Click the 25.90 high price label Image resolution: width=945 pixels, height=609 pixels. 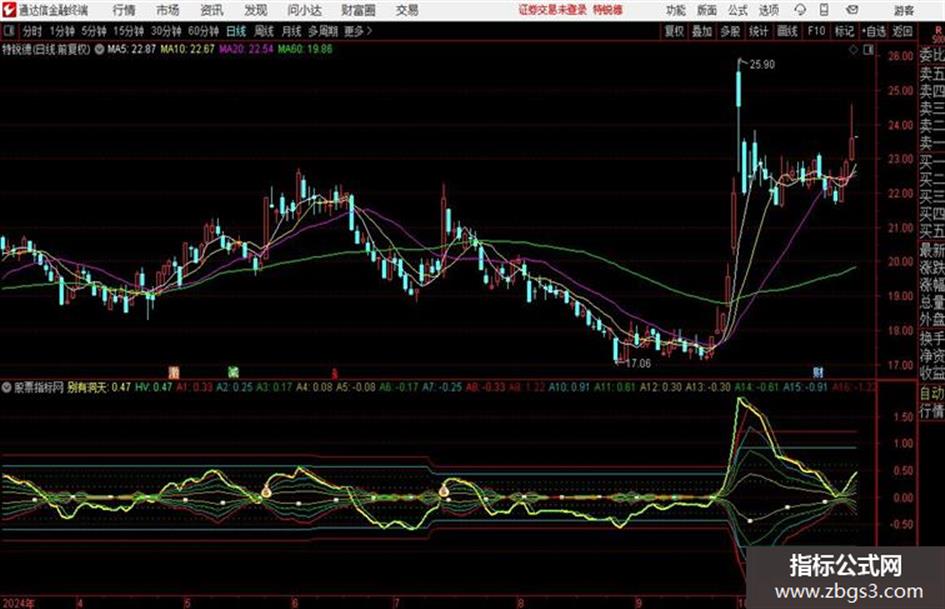762,65
